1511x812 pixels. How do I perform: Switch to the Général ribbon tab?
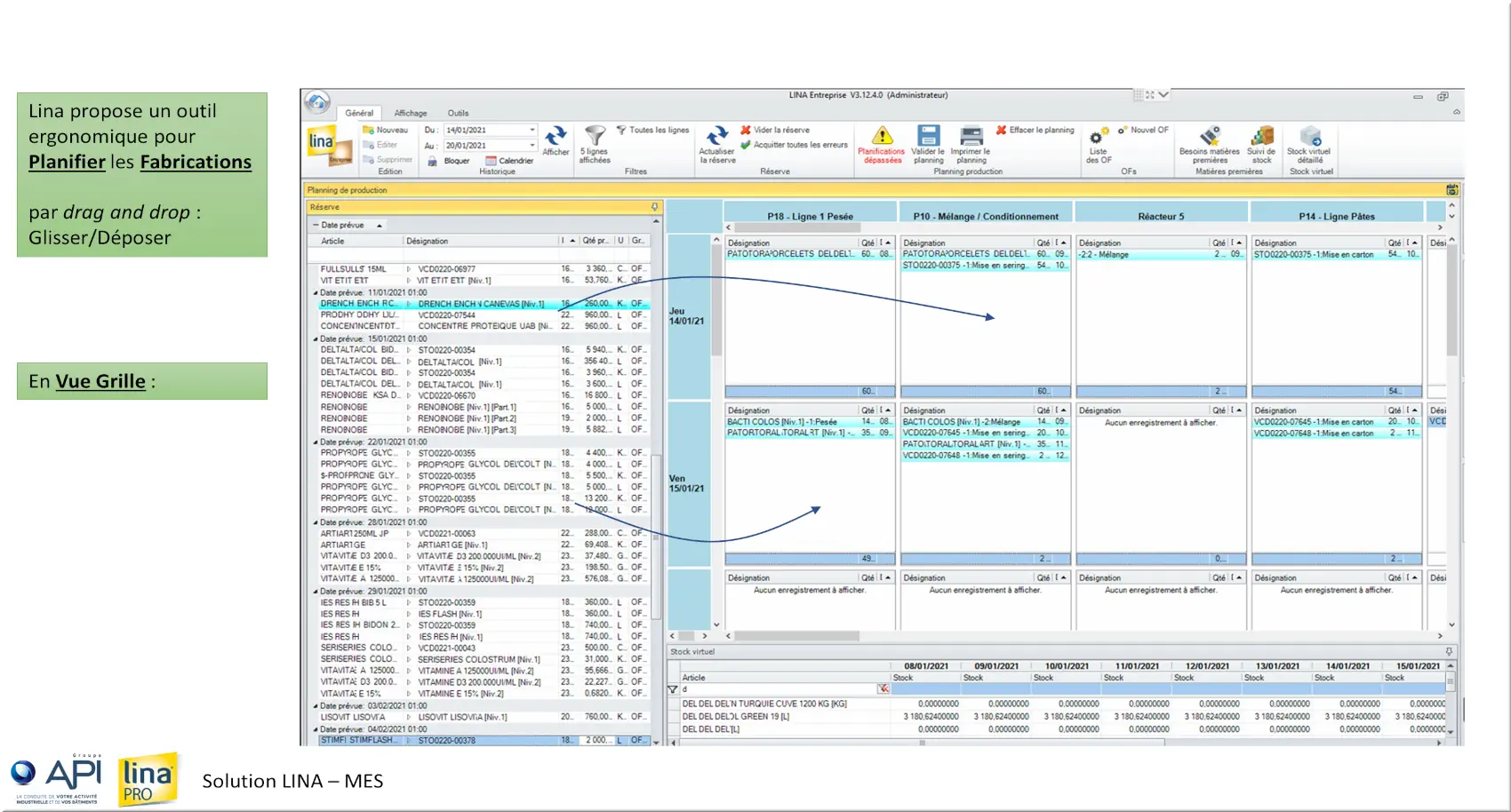click(x=359, y=113)
